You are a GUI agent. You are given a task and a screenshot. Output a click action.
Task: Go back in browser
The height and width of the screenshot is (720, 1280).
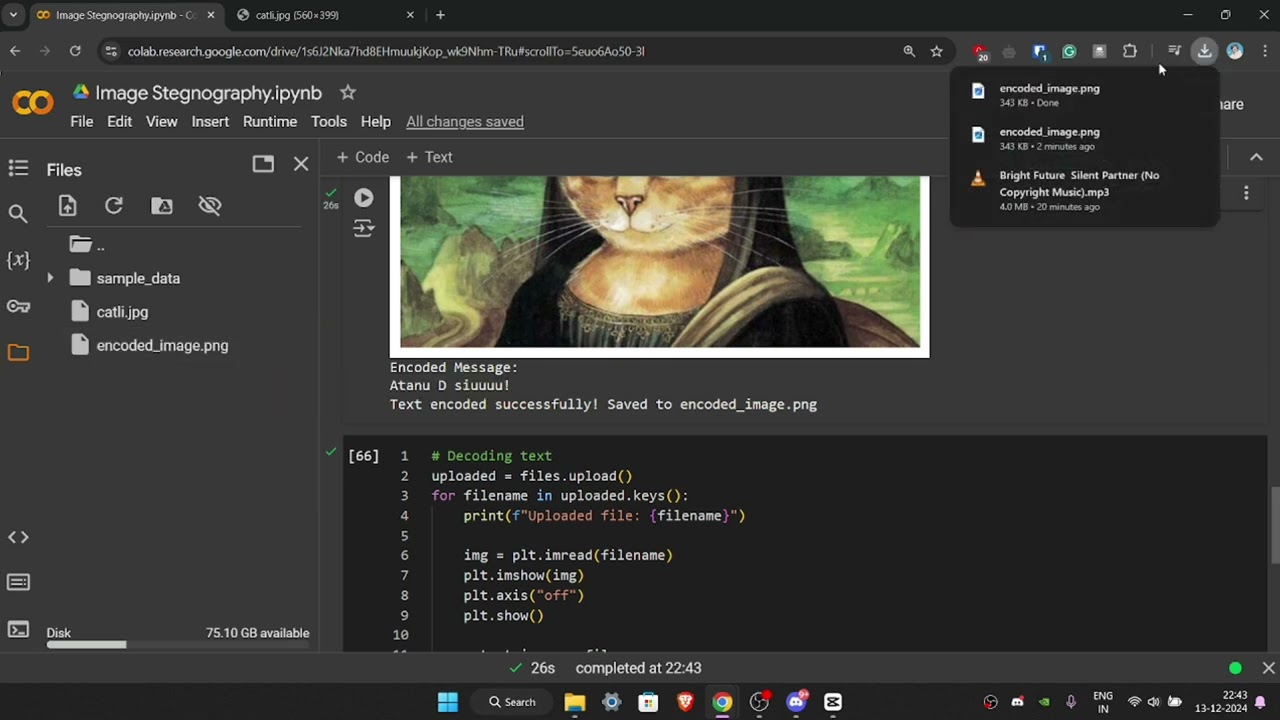pos(15,51)
